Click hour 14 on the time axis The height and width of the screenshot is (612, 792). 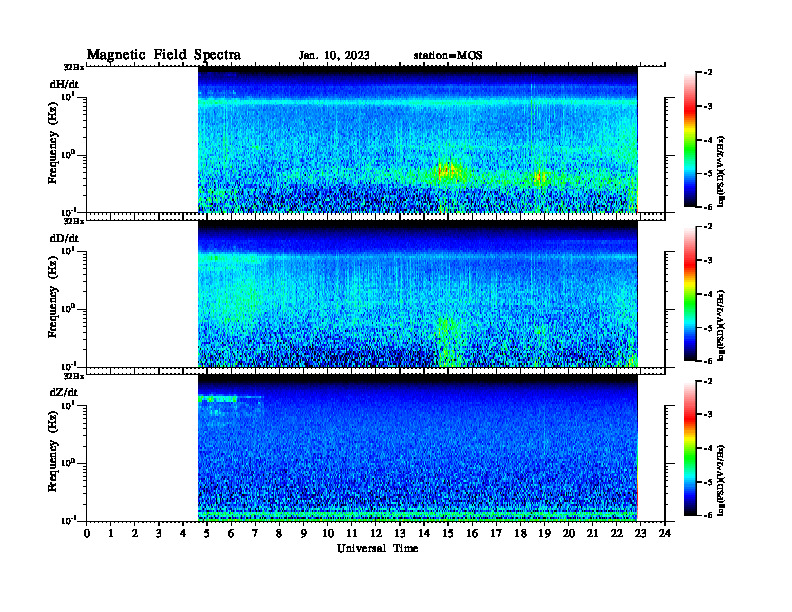coord(424,534)
